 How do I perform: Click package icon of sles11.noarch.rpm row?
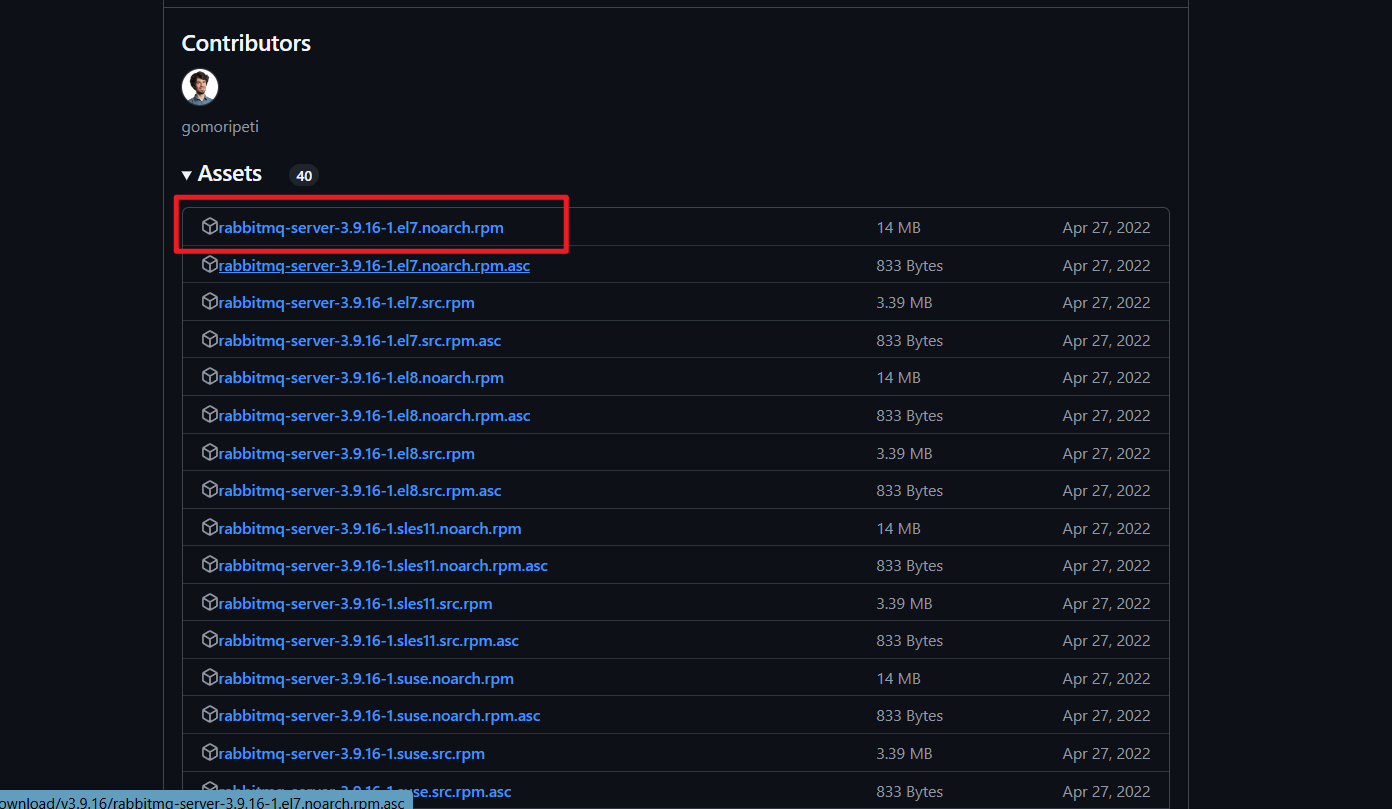point(210,528)
